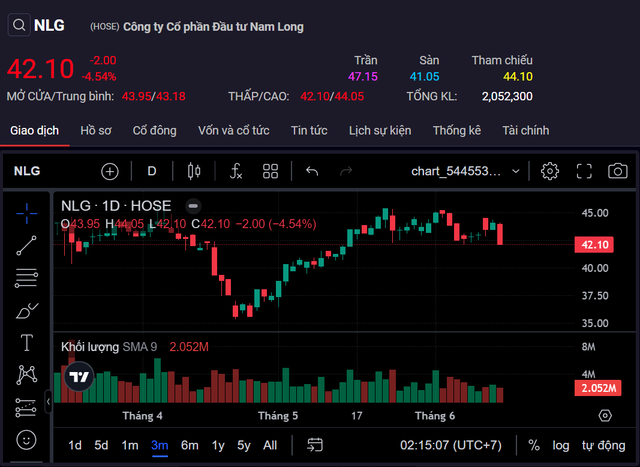Open chart settings gear icon
This screenshot has width=640, height=467.
click(550, 171)
